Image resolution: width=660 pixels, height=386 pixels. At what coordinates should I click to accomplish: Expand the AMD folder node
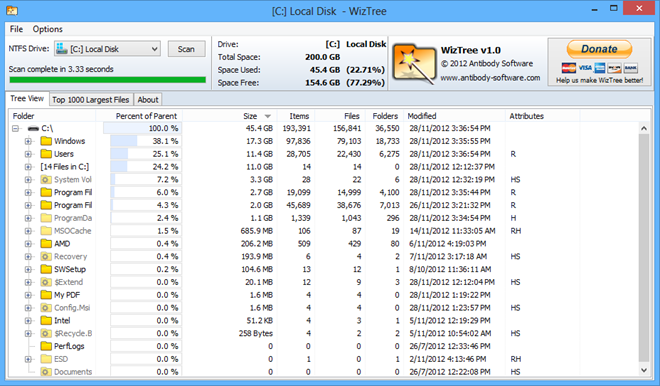click(28, 244)
